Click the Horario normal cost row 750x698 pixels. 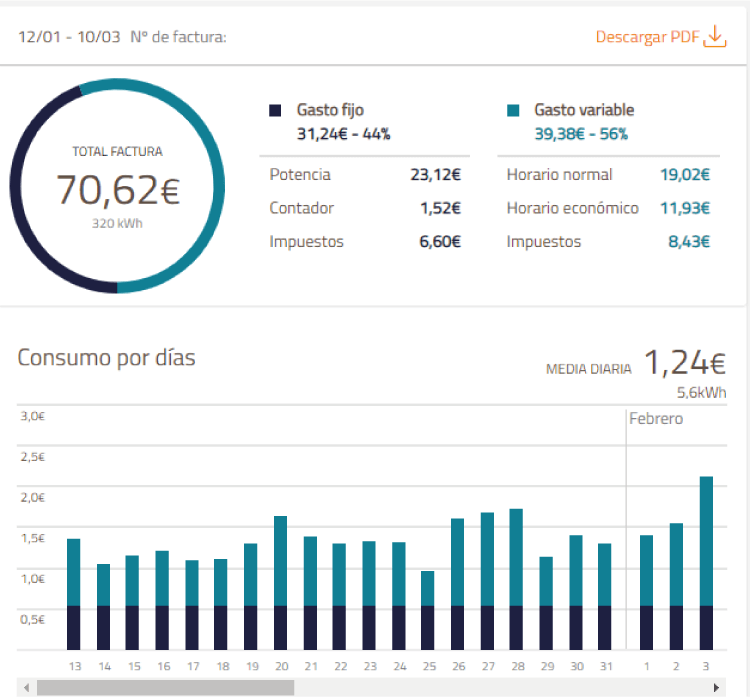click(608, 175)
